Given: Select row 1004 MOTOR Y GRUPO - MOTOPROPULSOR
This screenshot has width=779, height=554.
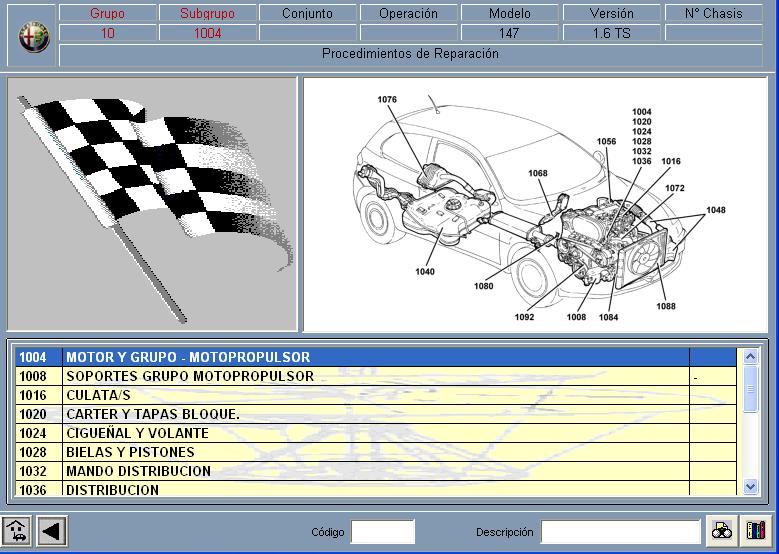Looking at the screenshot, I should 375,357.
